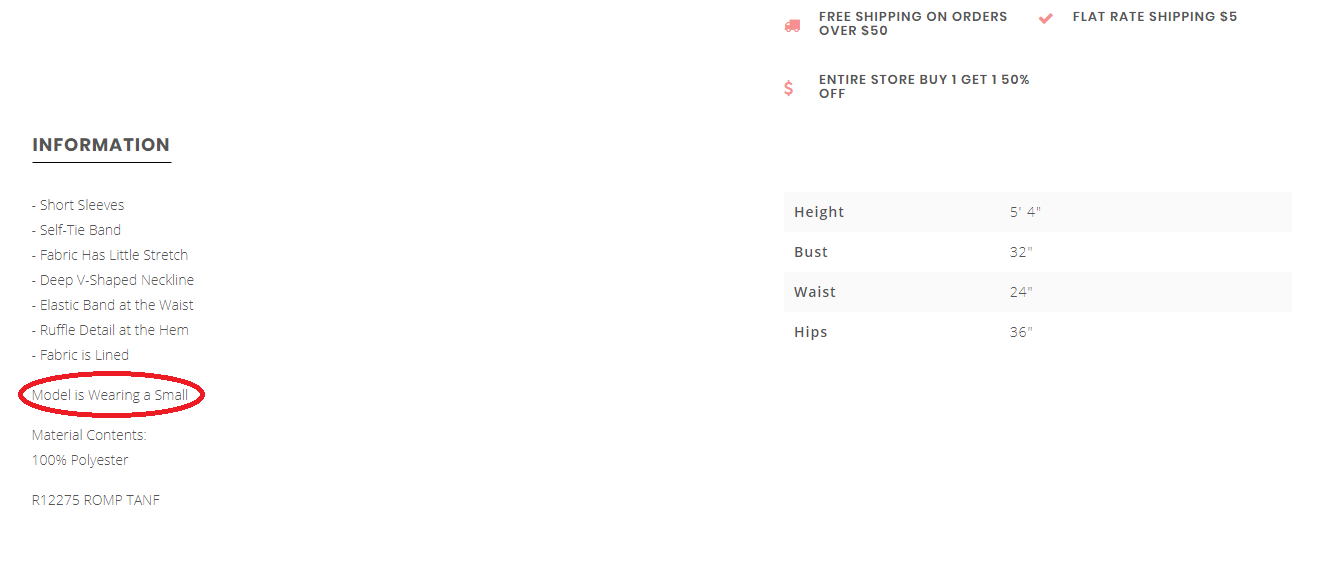1317x561 pixels.
Task: Click the 'Self-Tie Band' detail line
Action: tap(77, 230)
